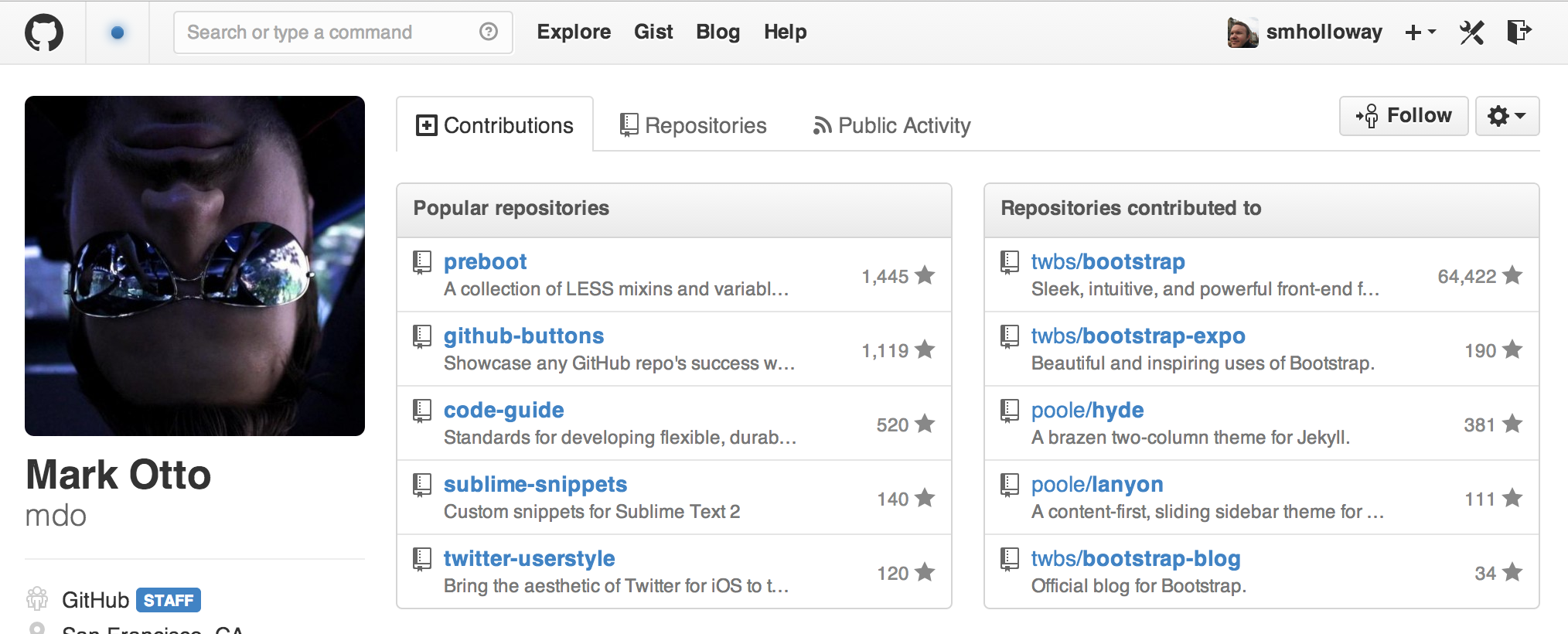This screenshot has height=634, width=1568.
Task: Open the code-guide repository link
Action: (503, 410)
